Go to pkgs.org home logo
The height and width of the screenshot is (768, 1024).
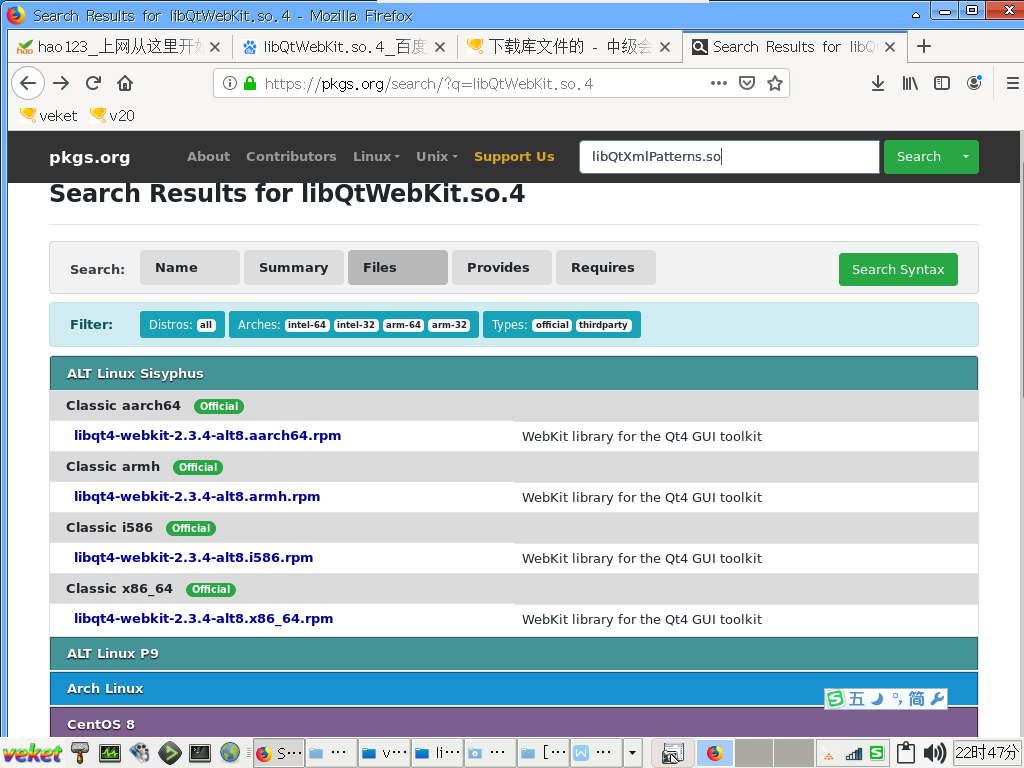click(x=89, y=157)
